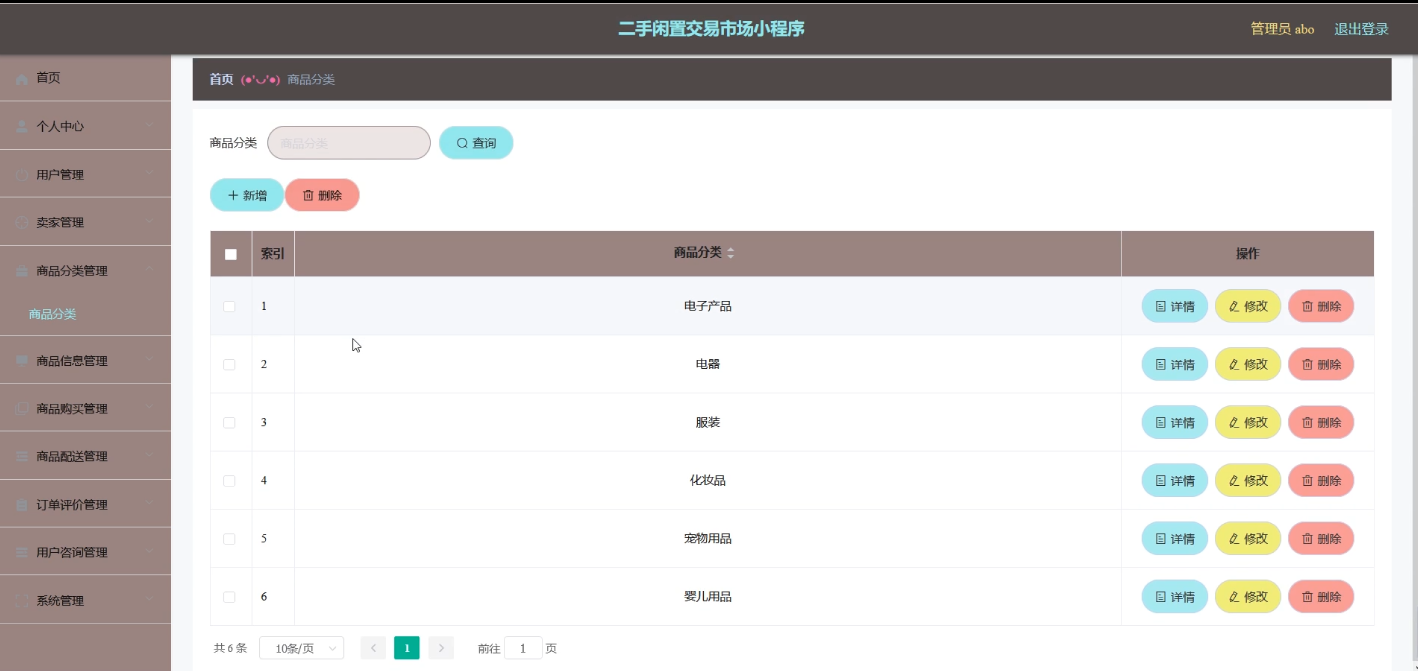Viewport: 1418px width, 671px height.
Task: Toggle the select-all checkbox in table header
Action: coord(231,254)
